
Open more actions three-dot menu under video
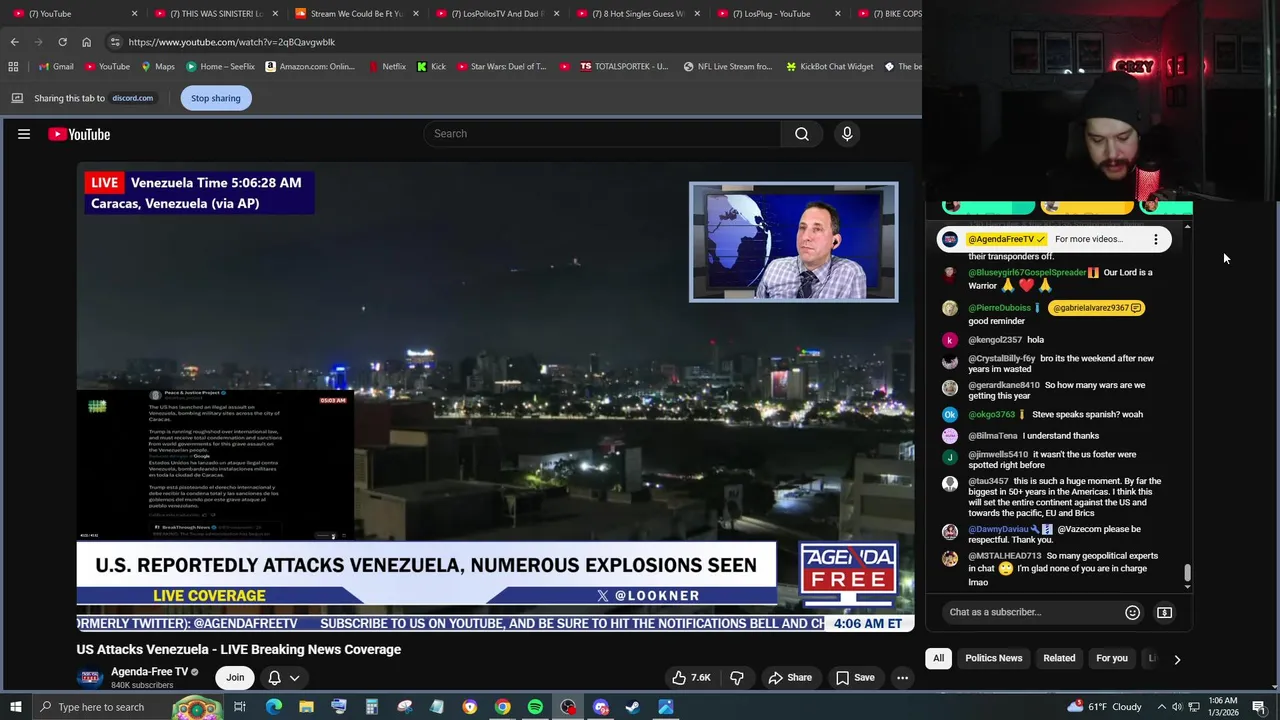coord(902,678)
